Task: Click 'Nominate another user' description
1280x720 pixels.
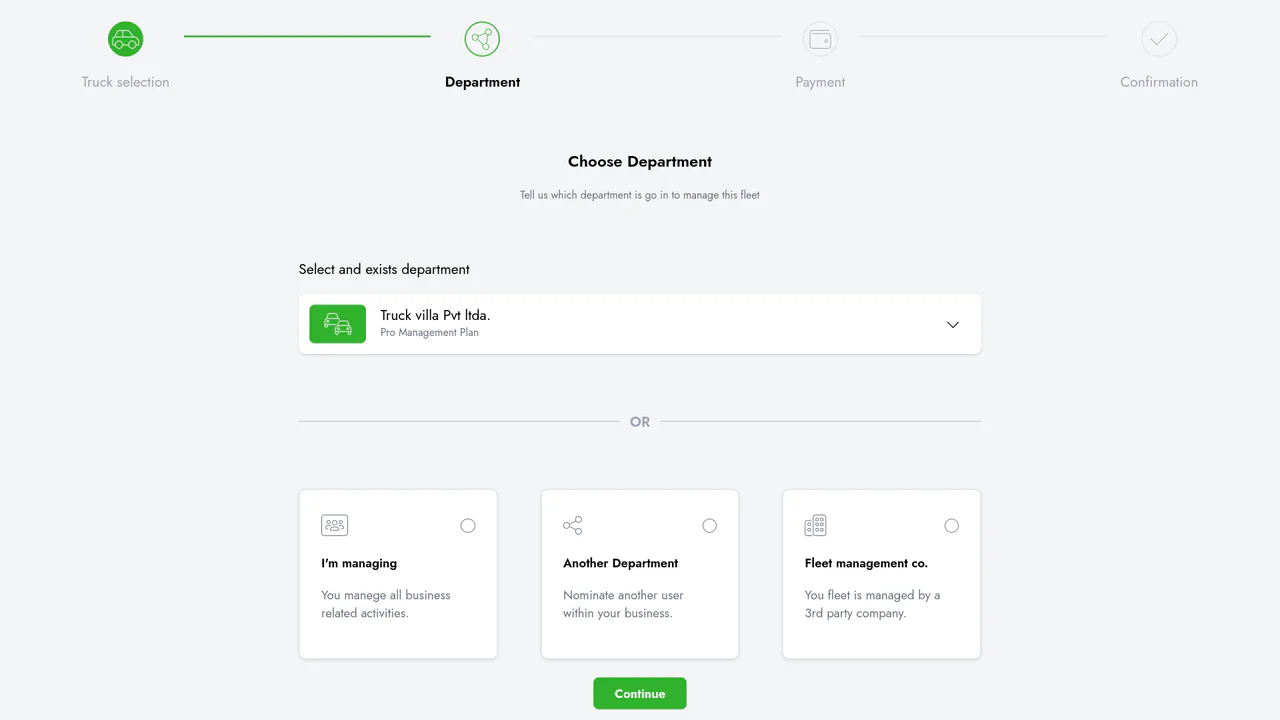Action: pyautogui.click(x=623, y=604)
